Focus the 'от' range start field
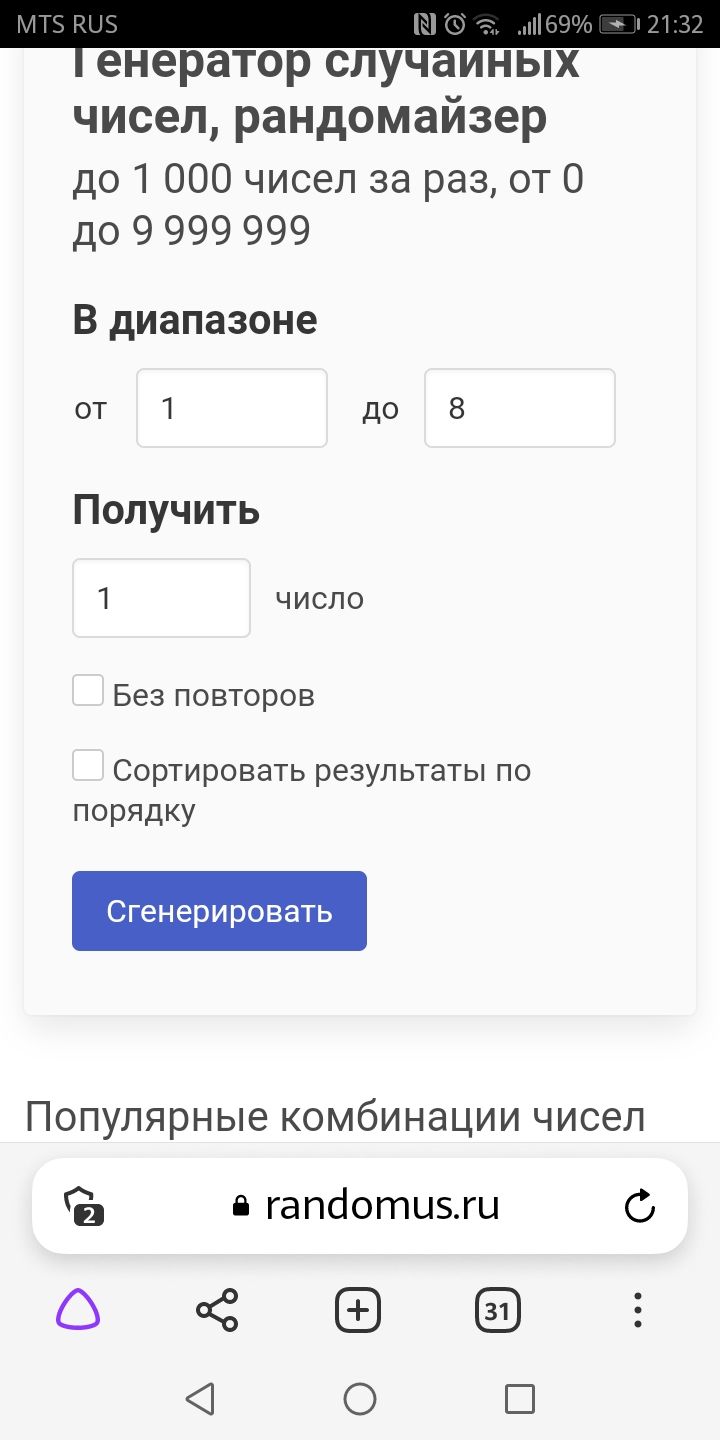This screenshot has width=720, height=1440. (x=232, y=408)
